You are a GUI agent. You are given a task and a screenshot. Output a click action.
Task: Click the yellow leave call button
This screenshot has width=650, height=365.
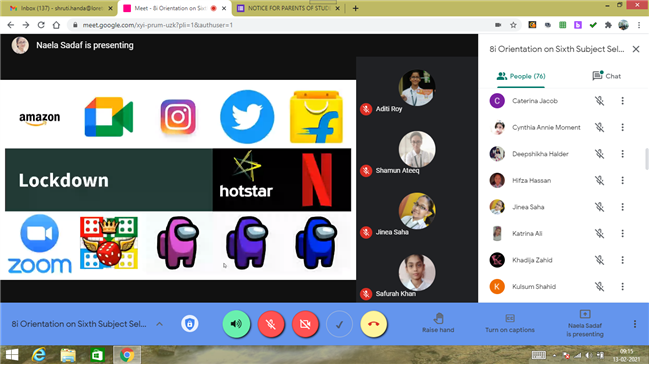[x=374, y=324]
